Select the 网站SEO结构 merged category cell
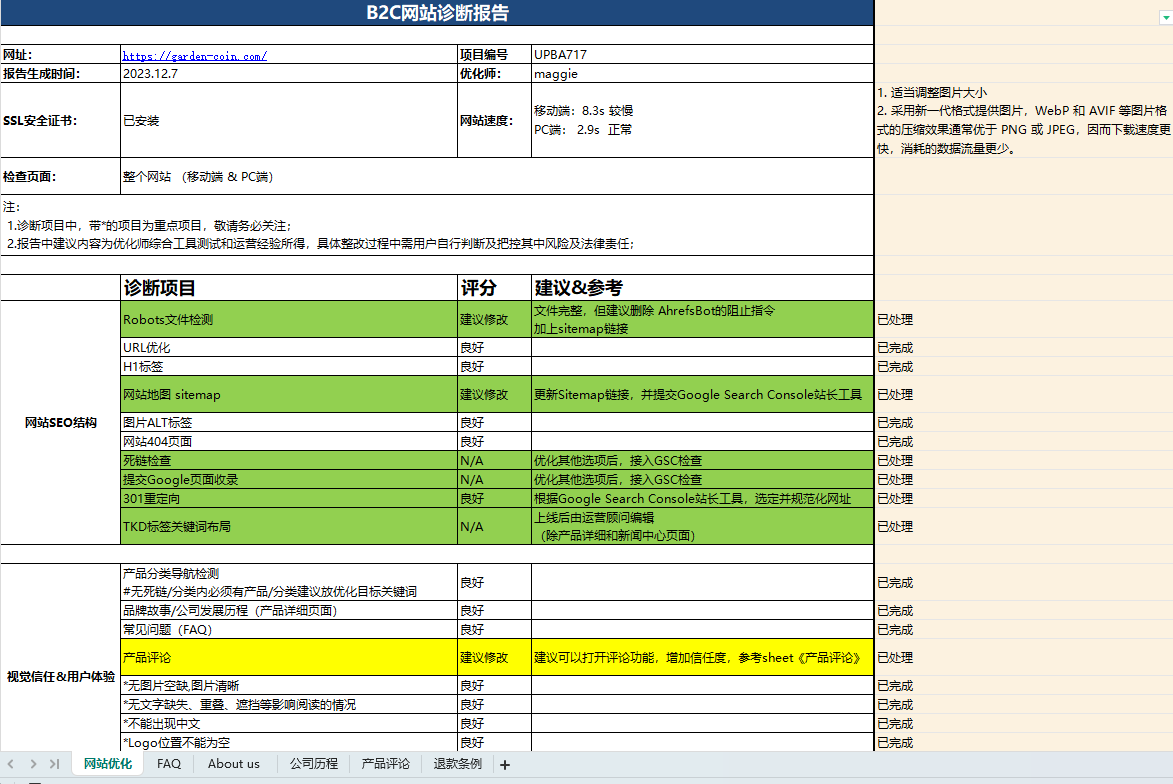This screenshot has height=784, width=1173. (61, 423)
